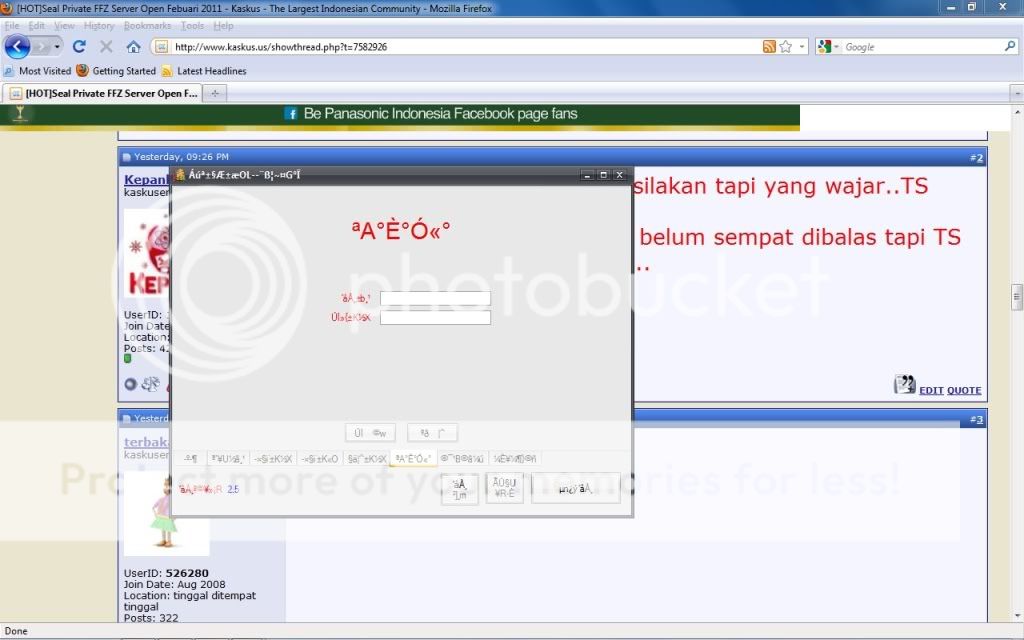Click the 'Join Date: Aug 2008' text
The width and height of the screenshot is (1024, 640).
175,584
